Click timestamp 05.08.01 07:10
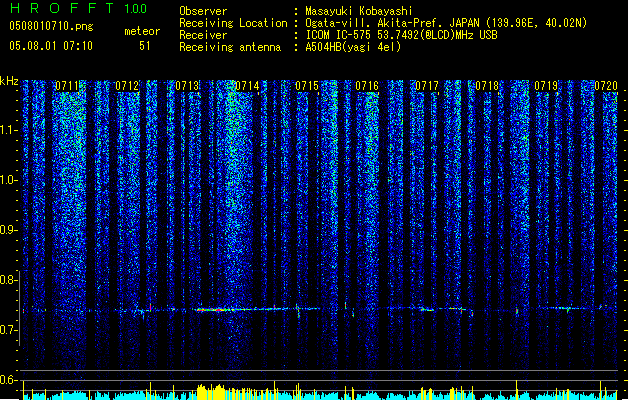 (51, 46)
